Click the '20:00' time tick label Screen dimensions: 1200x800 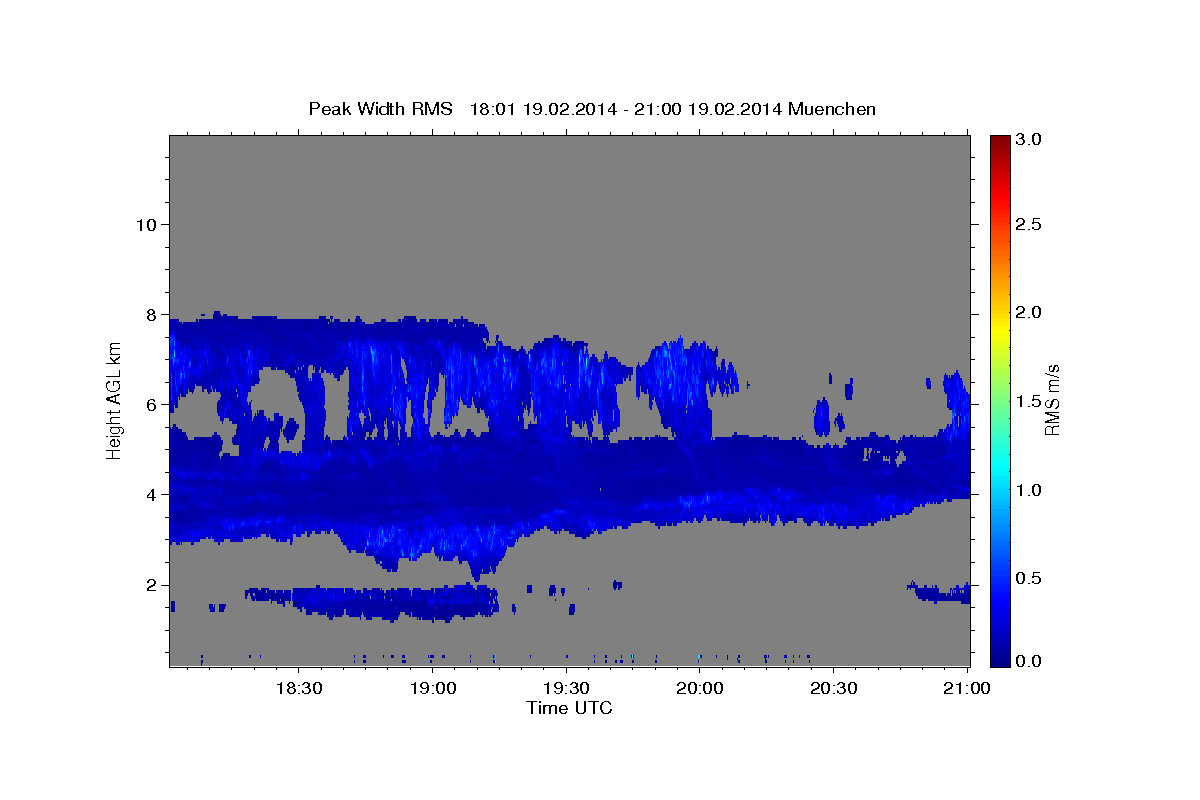[700, 689]
